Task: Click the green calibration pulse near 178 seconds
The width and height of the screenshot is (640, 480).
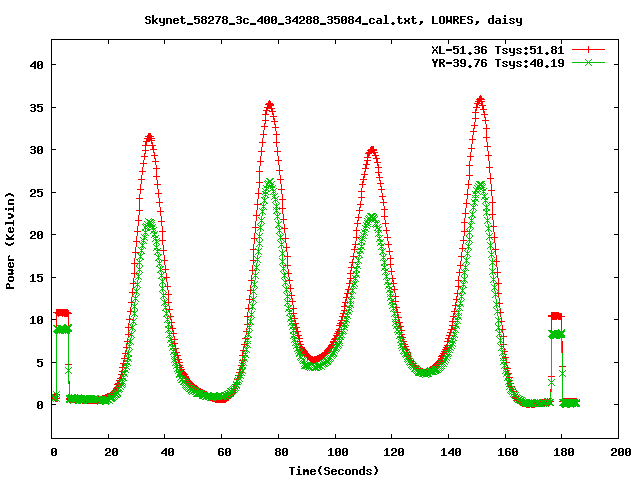Action: 556,335
